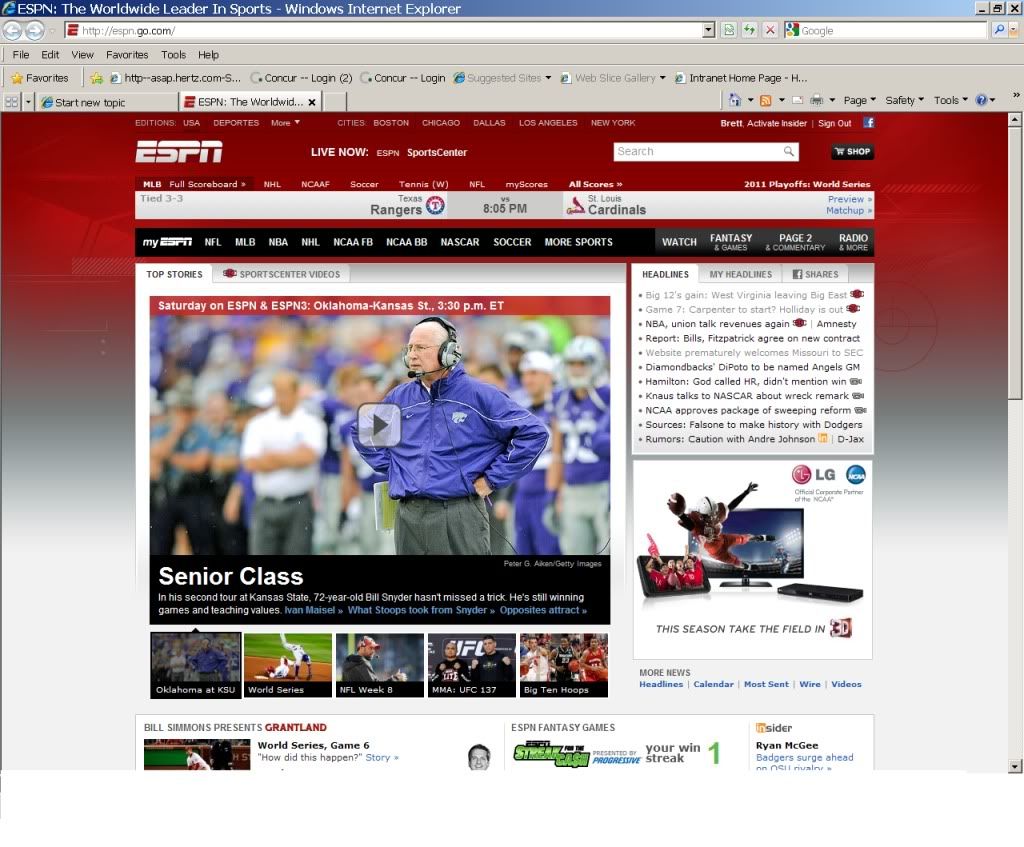Open the Concur -- Login (2) favorite
The height and width of the screenshot is (847, 1024).
pyautogui.click(x=302, y=78)
